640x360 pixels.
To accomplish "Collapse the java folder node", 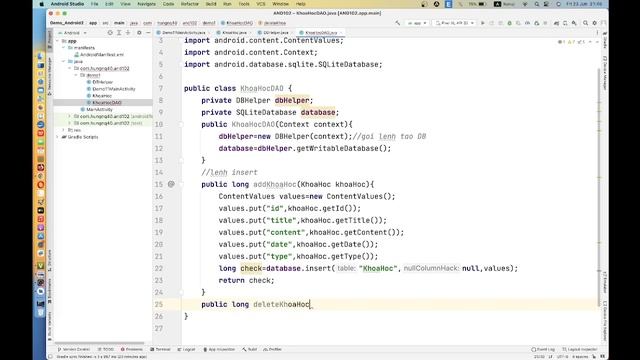I will click(64, 62).
